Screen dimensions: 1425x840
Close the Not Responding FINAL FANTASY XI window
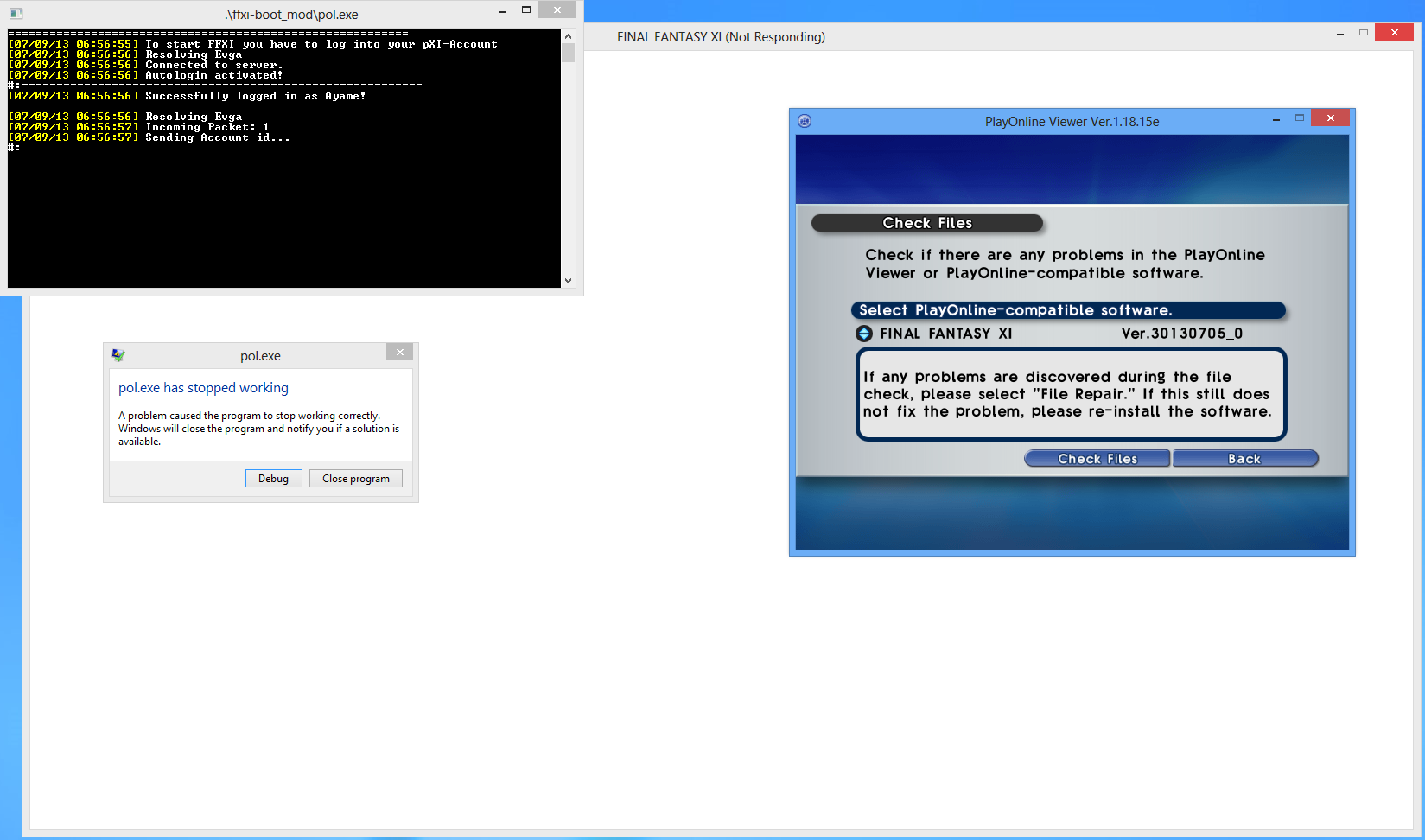coord(1394,33)
